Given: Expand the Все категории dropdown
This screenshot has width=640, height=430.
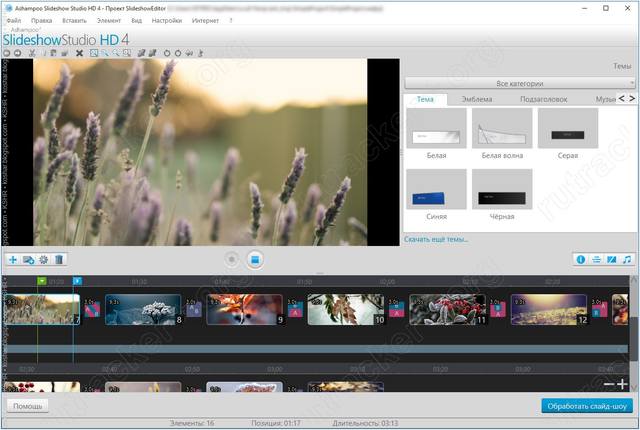Looking at the screenshot, I should (520, 83).
